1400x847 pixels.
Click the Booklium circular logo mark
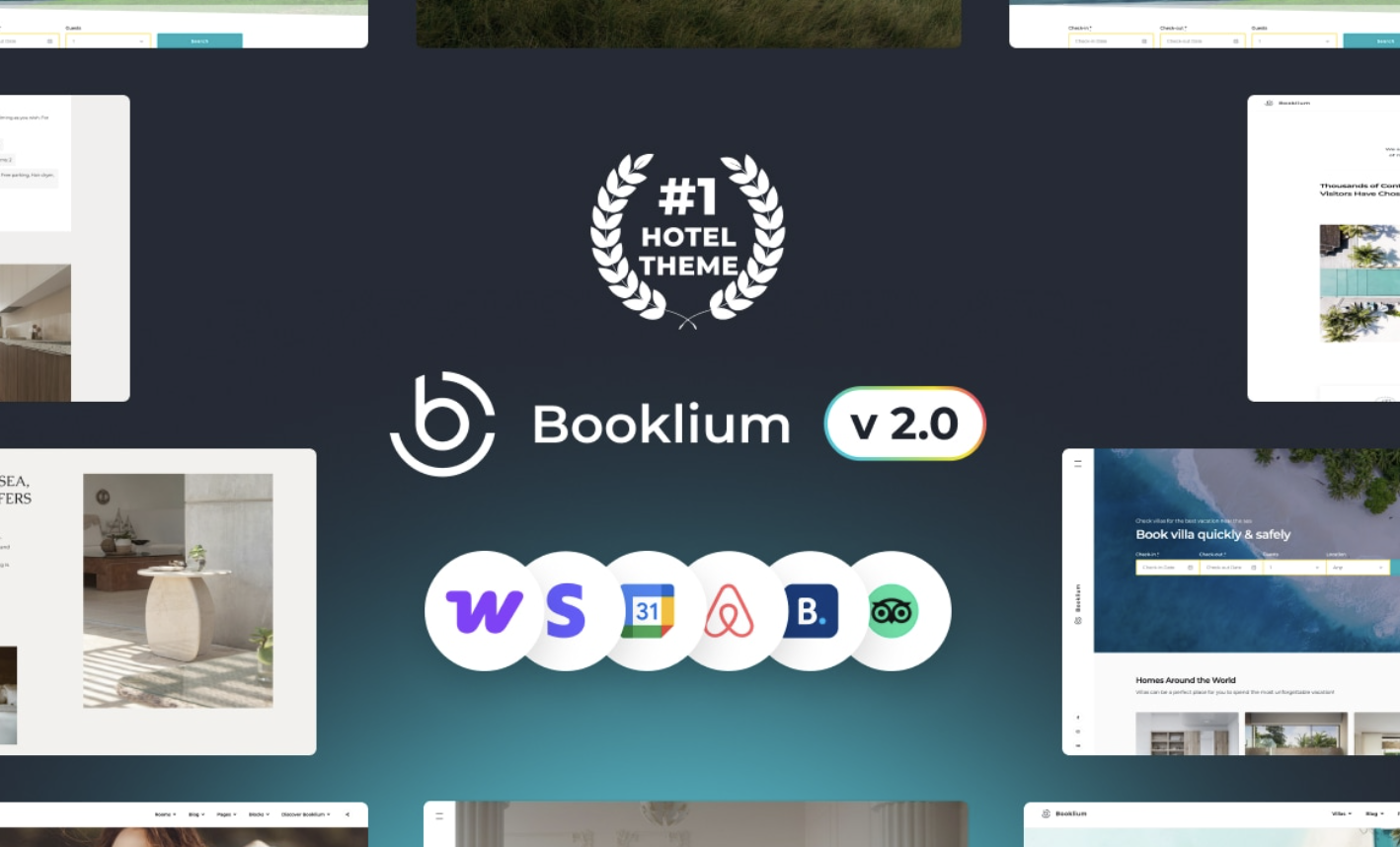(442, 423)
